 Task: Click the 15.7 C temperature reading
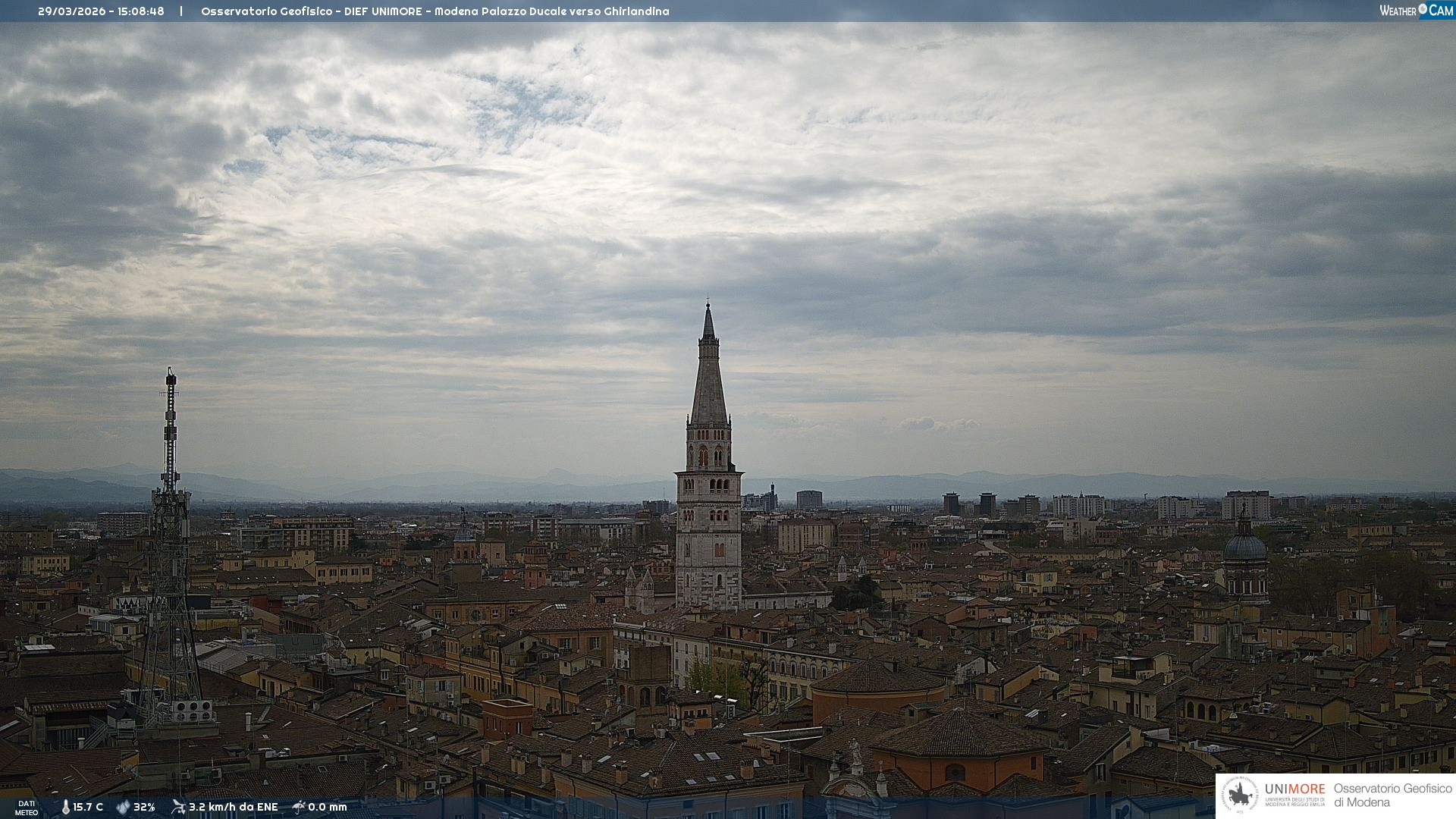(x=88, y=808)
